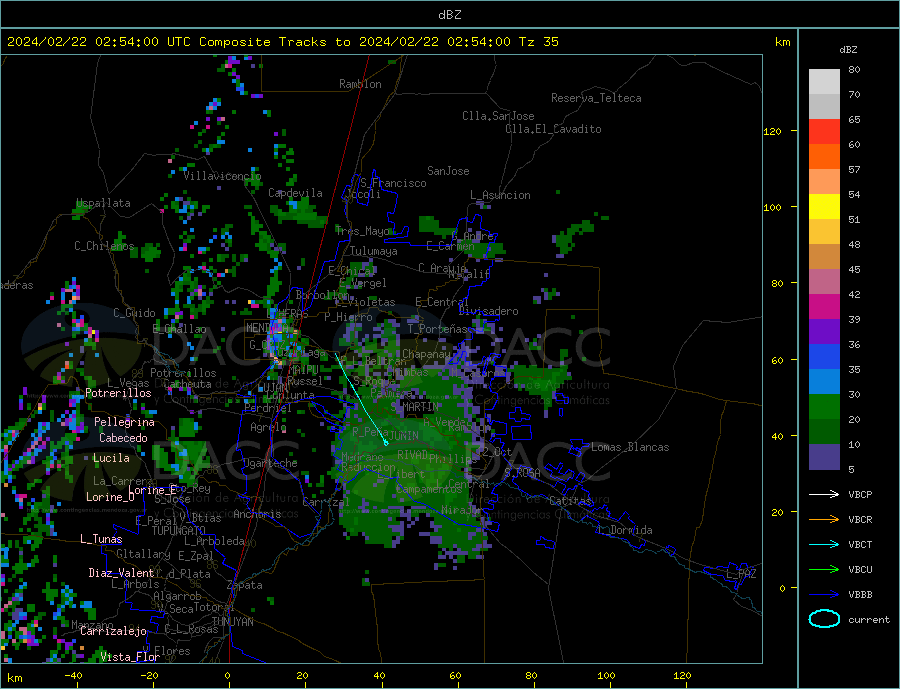This screenshot has height=689, width=900.
Task: Click the Capdevila label on map
Action: pyautogui.click(x=296, y=193)
